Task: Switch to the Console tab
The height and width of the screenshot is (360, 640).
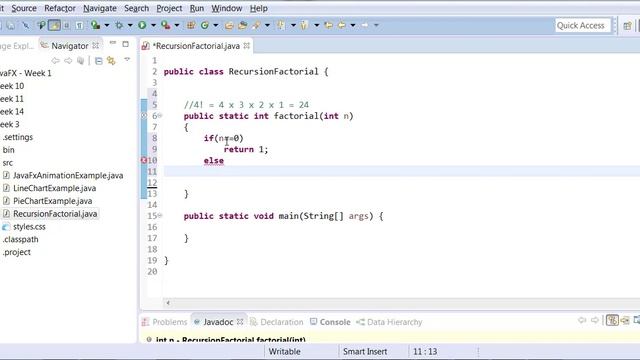Action: click(x=330, y=322)
